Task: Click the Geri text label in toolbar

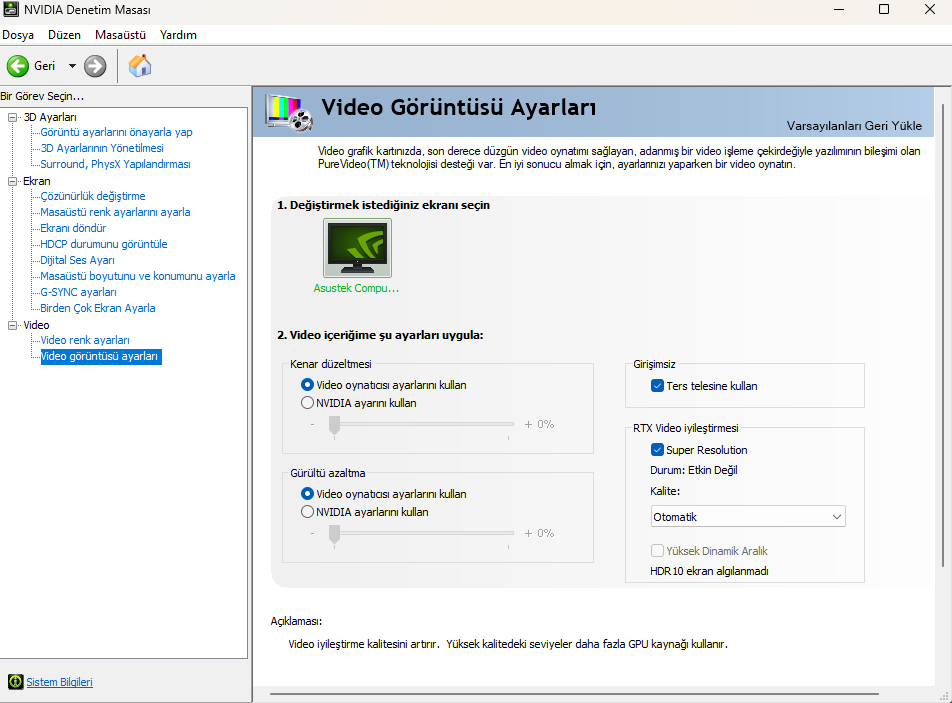Action: coord(44,66)
